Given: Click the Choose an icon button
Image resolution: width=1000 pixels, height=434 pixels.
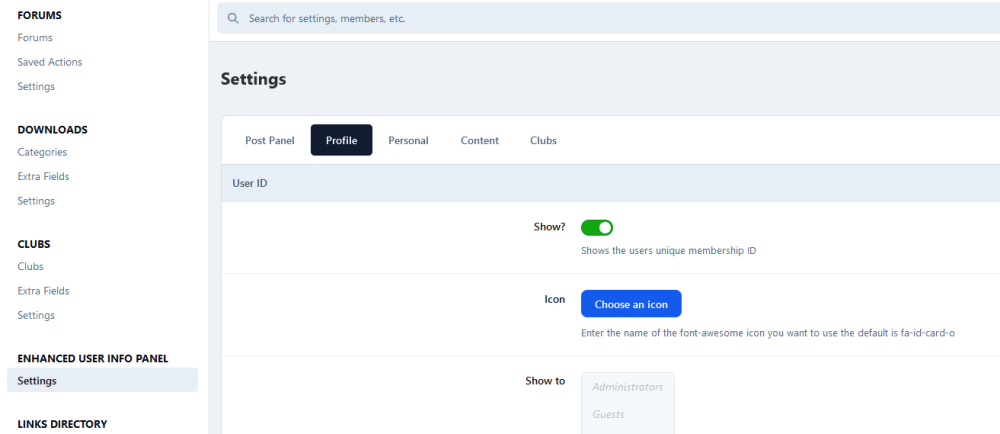Looking at the screenshot, I should click(631, 304).
